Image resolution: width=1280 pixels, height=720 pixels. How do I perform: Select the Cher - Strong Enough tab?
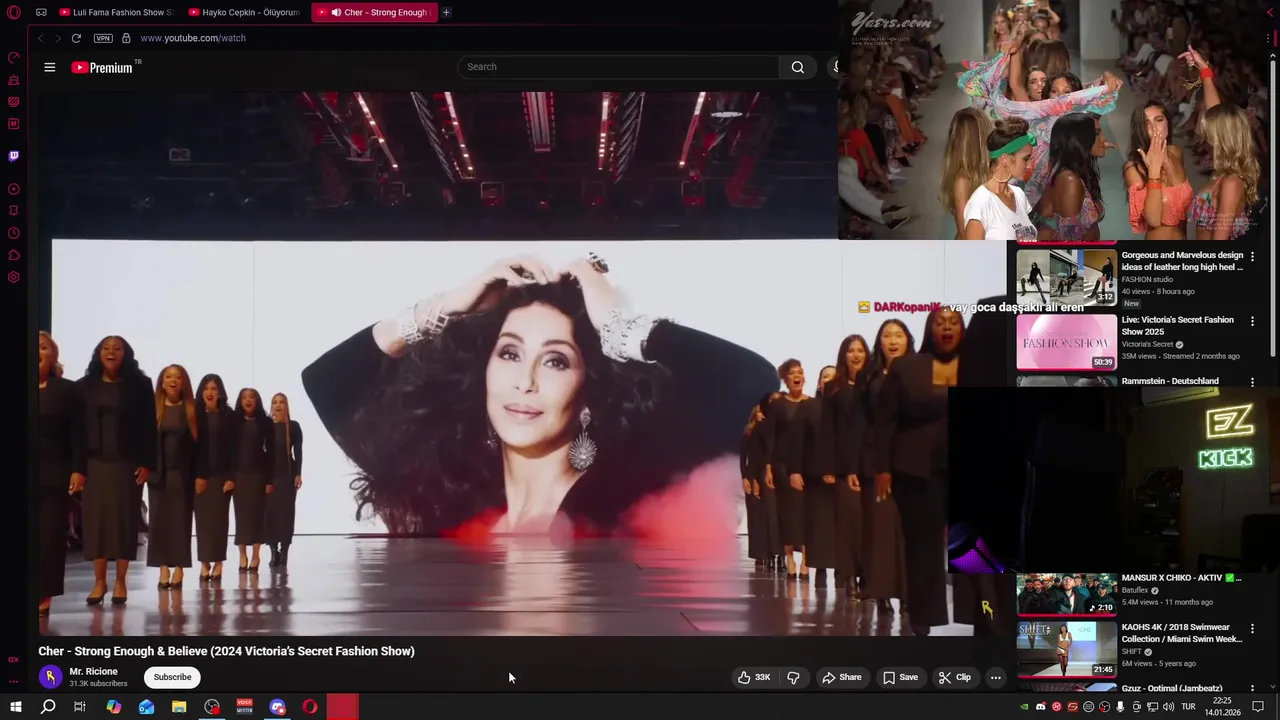[375, 12]
